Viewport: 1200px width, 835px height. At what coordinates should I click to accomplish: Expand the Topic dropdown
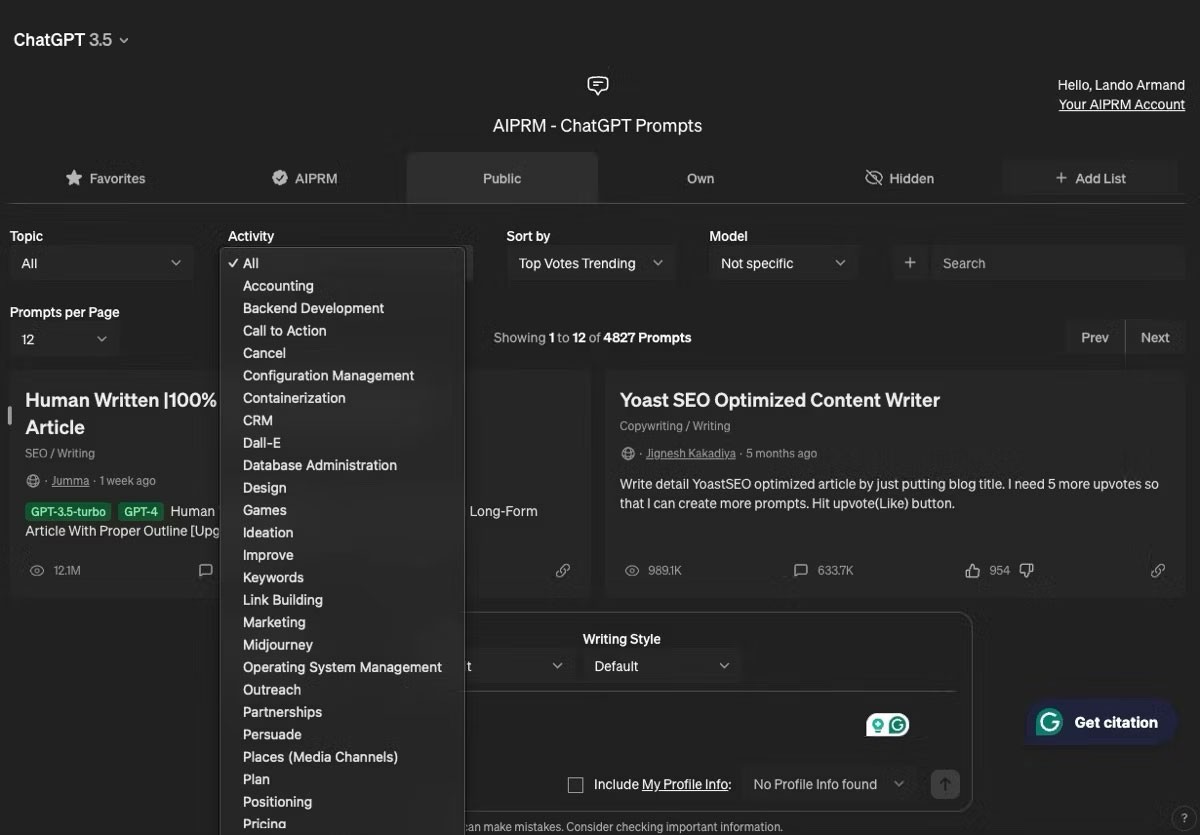pos(101,263)
